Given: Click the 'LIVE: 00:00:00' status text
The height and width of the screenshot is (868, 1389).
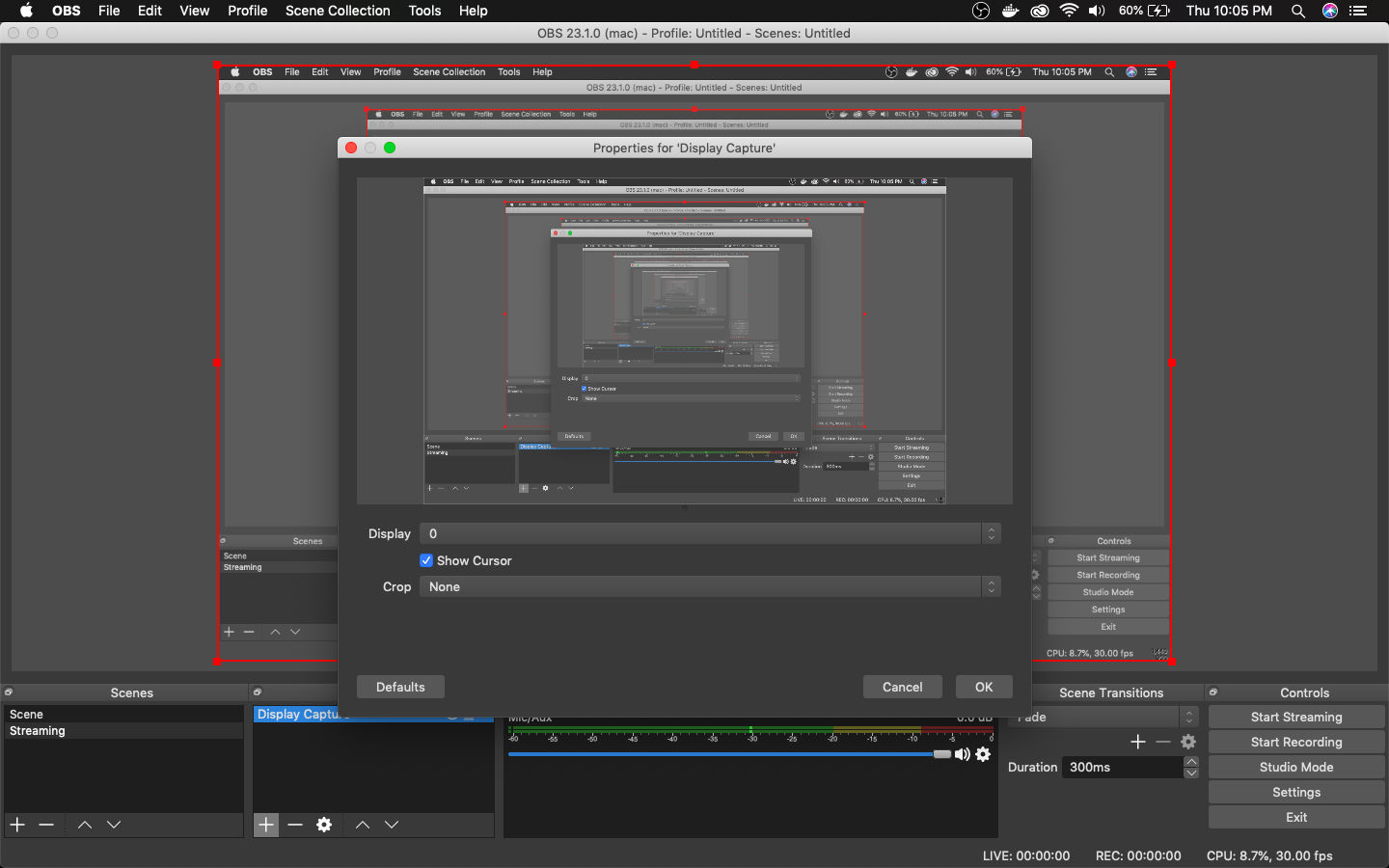Looking at the screenshot, I should click(1026, 855).
